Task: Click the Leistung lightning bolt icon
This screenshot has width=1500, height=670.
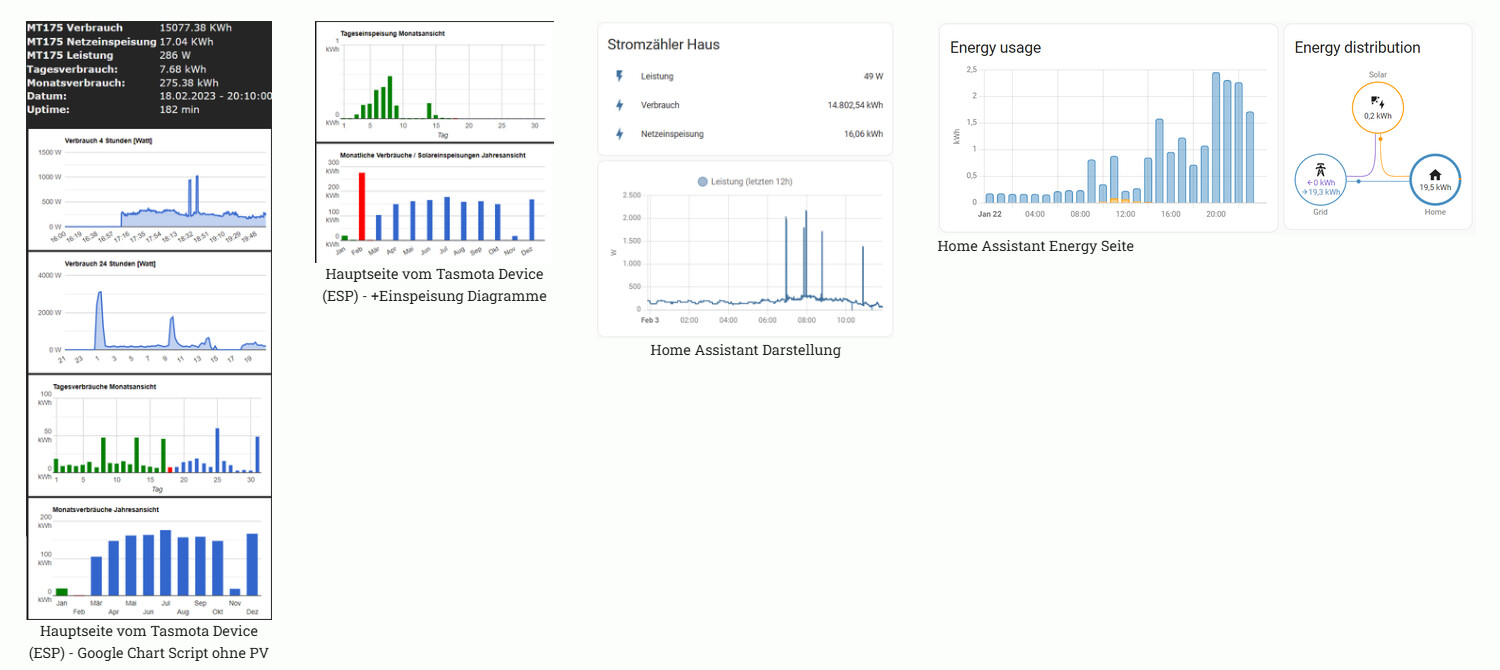Action: 619,76
